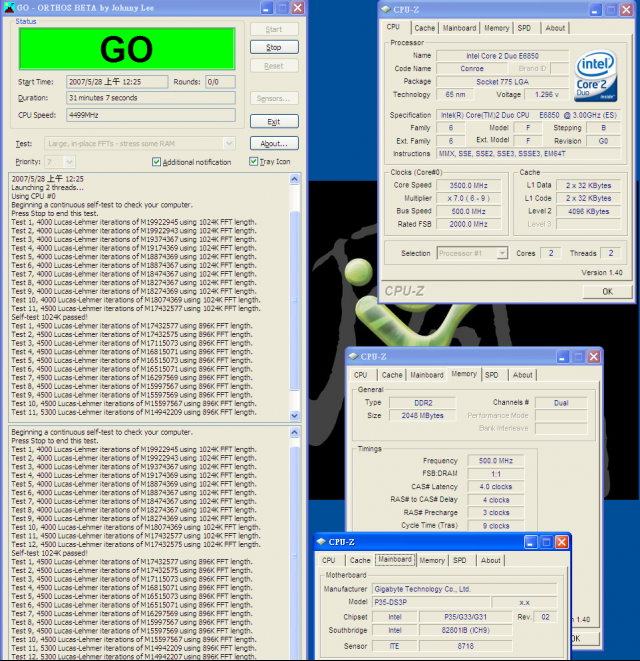Open the Processor Selection dropdown in CPU-Z
The width and height of the screenshot is (640, 661).
502,253
